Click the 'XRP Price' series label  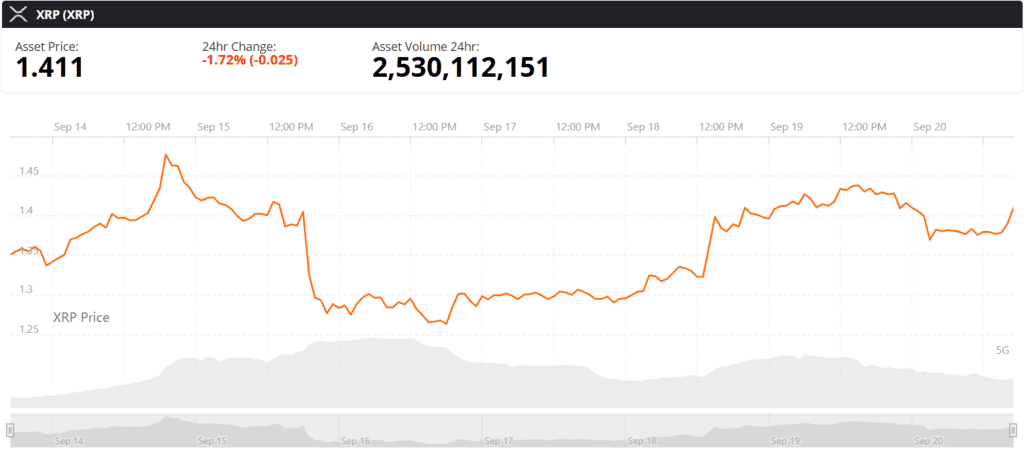[x=81, y=318]
